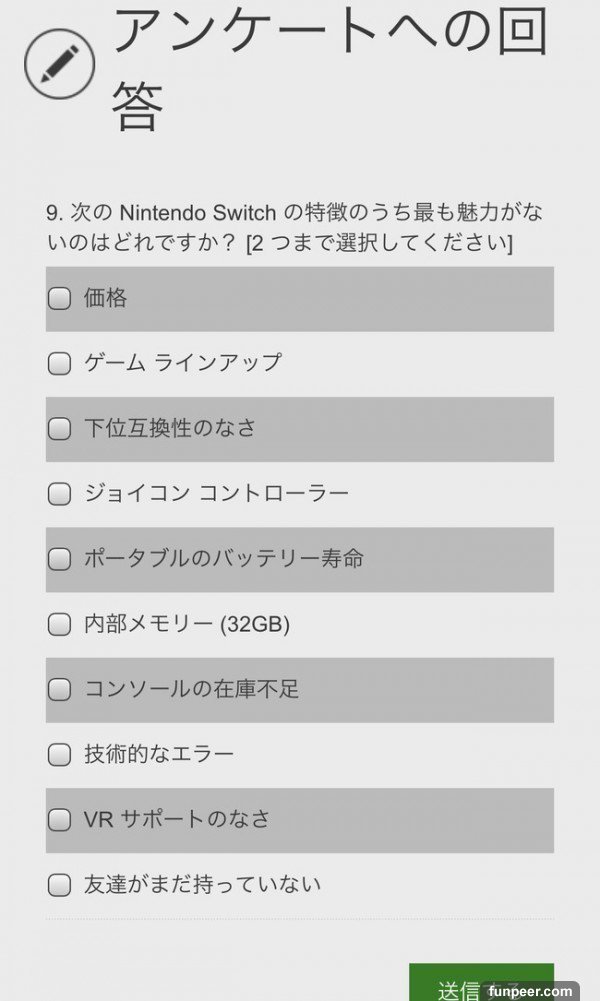Check the ゲーム ラインアップ checkbox
600x1001 pixels.
click(60, 363)
